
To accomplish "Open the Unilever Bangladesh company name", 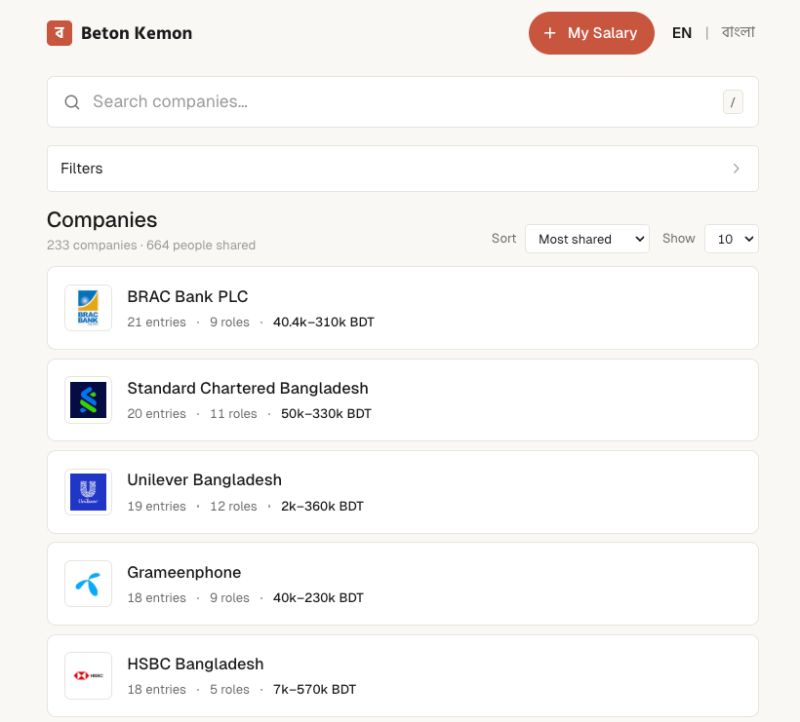I will [x=204, y=480].
